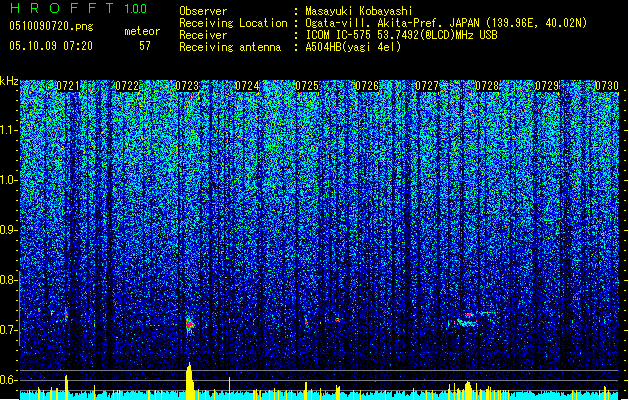Click the date stamp 05.10.09 07:20
629x400 pixels.
51,46
